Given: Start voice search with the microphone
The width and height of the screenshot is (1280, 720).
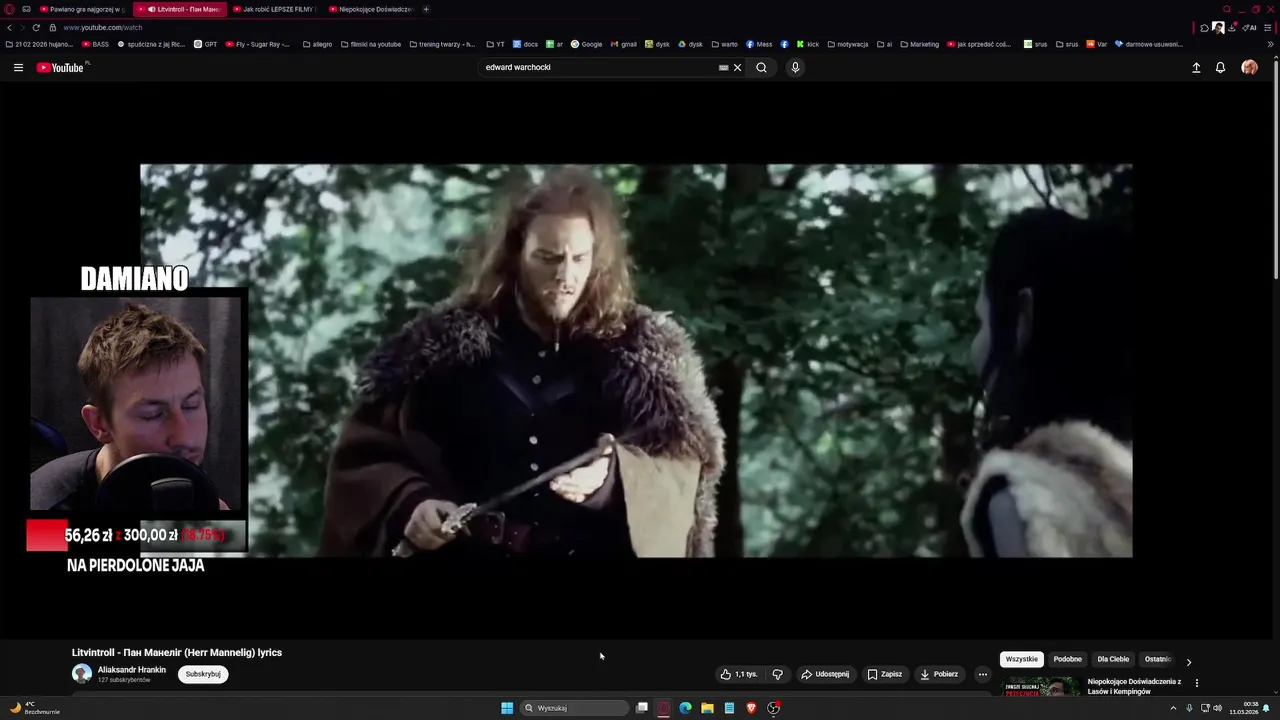Looking at the screenshot, I should (795, 68).
